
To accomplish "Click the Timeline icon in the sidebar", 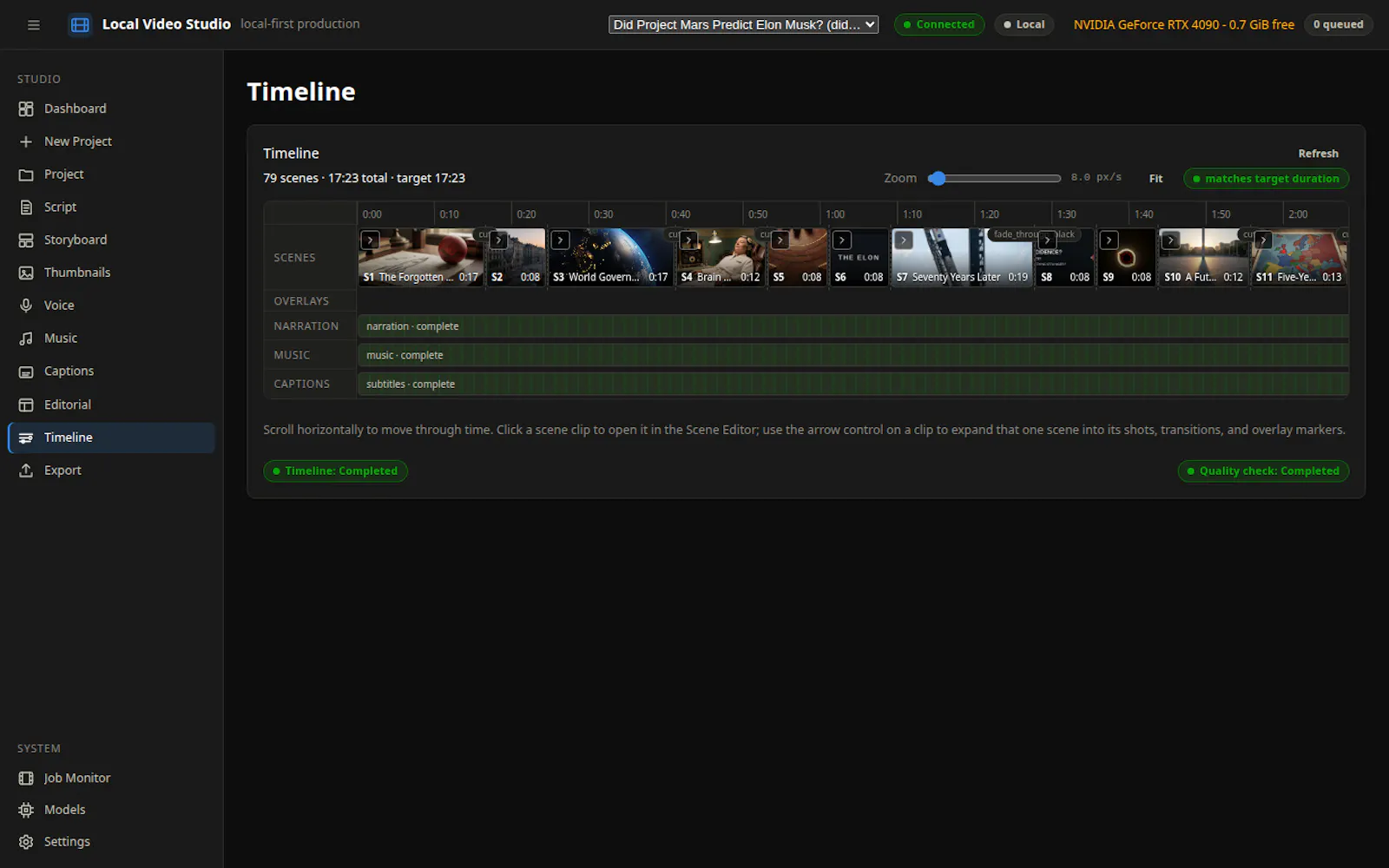I will pos(26,437).
